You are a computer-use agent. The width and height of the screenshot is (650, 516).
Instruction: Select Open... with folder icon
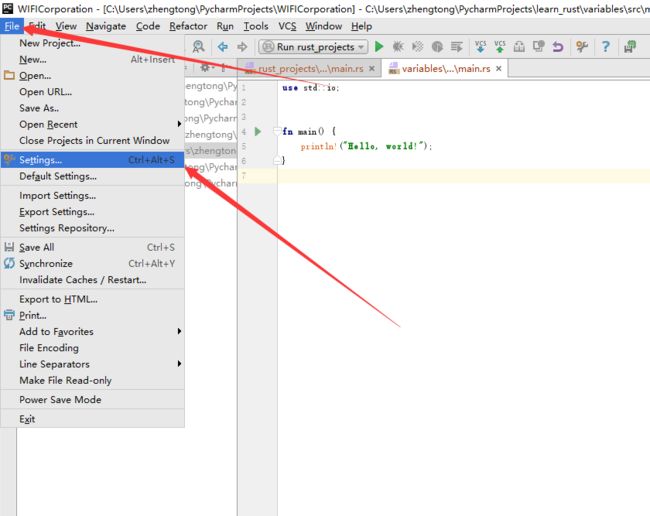pyautogui.click(x=92, y=75)
